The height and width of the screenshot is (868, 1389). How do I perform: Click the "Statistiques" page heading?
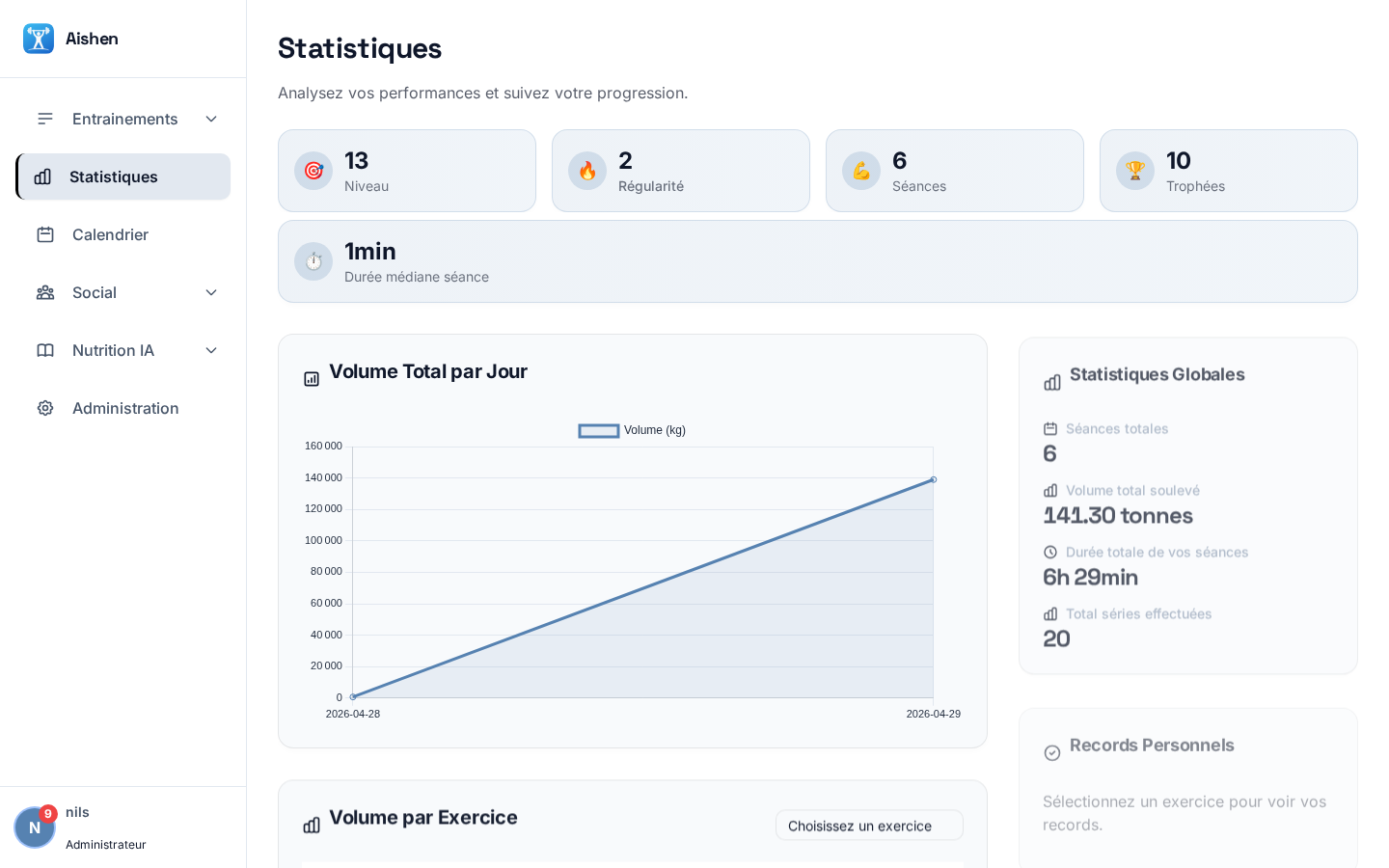(360, 48)
